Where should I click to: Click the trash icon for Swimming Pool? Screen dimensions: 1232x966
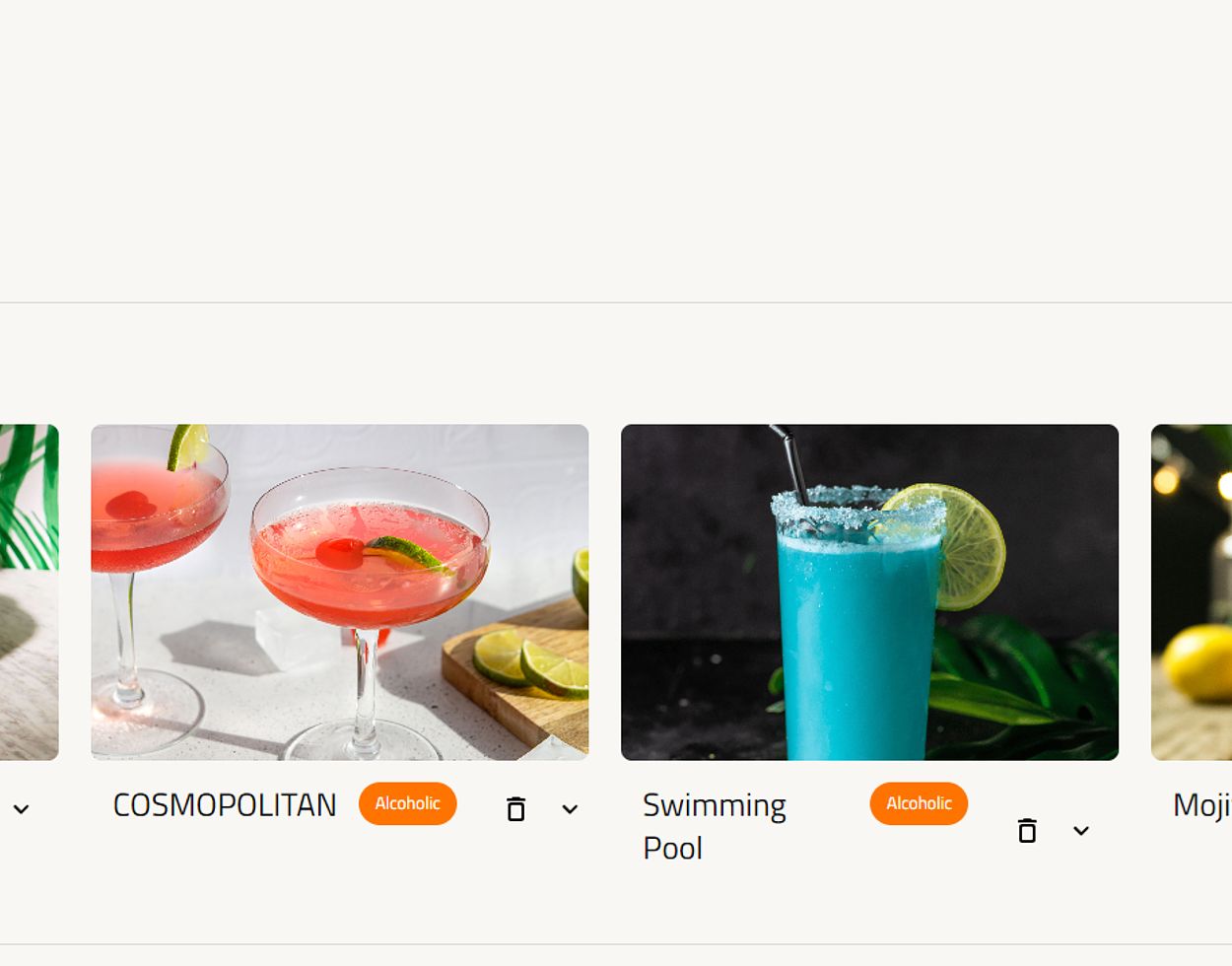click(x=1027, y=831)
